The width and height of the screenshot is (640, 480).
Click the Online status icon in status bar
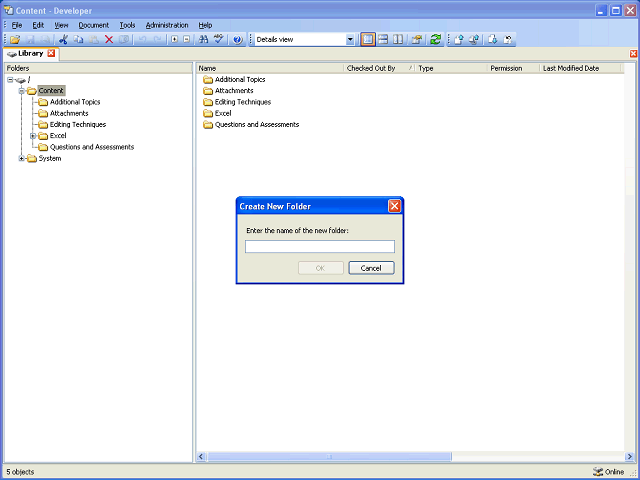pyautogui.click(x=598, y=472)
